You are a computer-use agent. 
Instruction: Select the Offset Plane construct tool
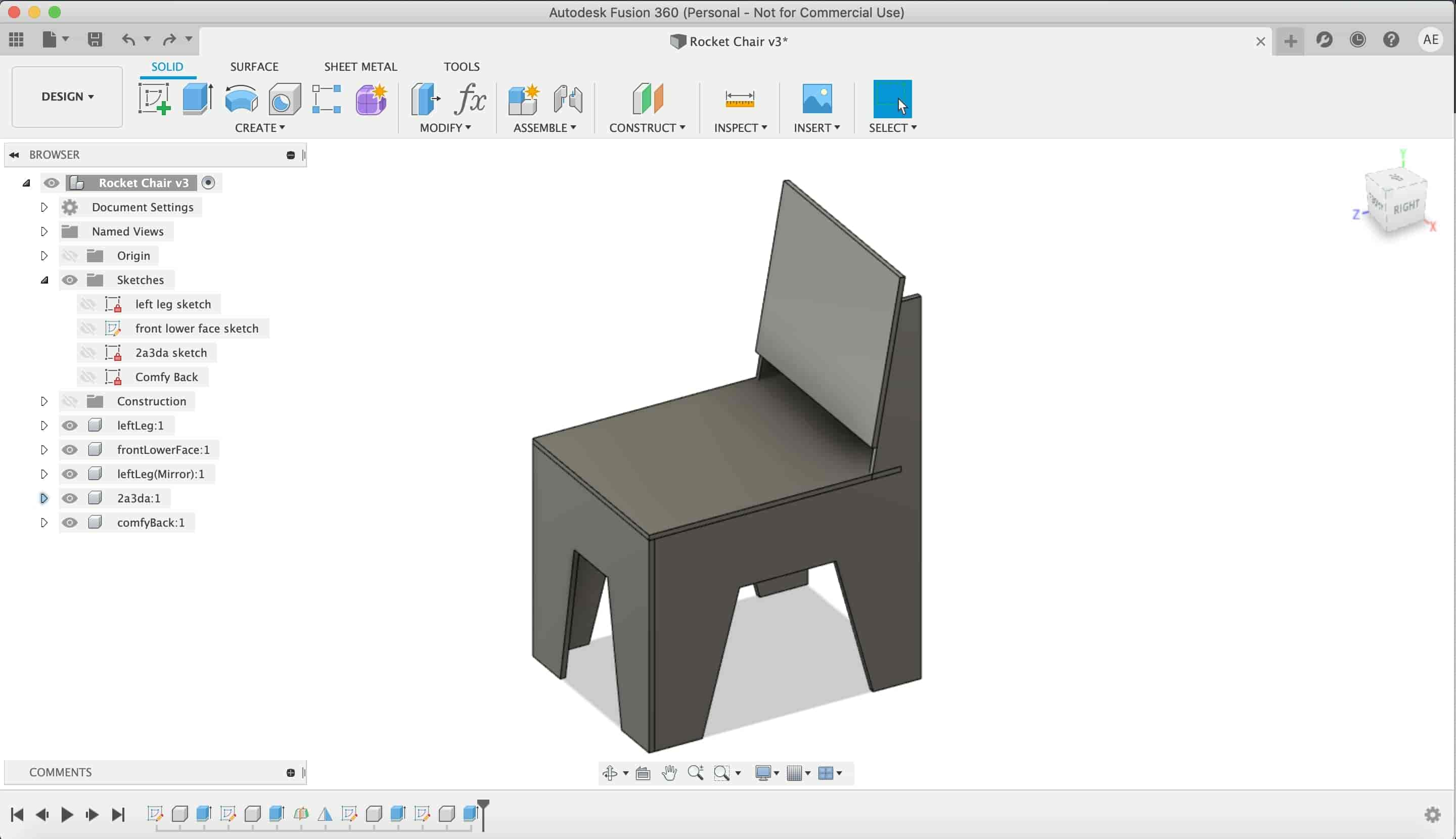pyautogui.click(x=648, y=99)
